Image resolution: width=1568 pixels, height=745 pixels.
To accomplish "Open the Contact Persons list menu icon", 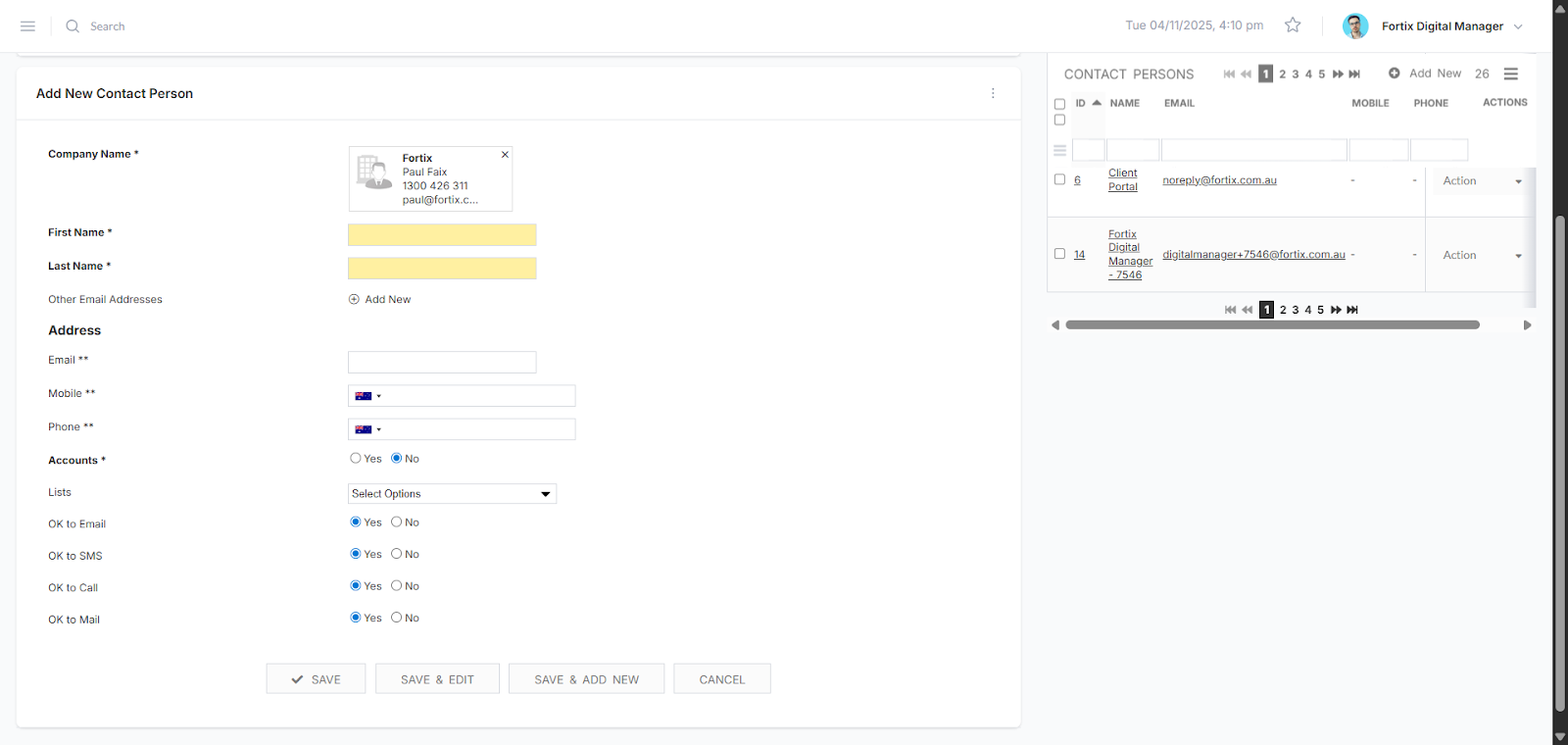I will (x=1511, y=74).
